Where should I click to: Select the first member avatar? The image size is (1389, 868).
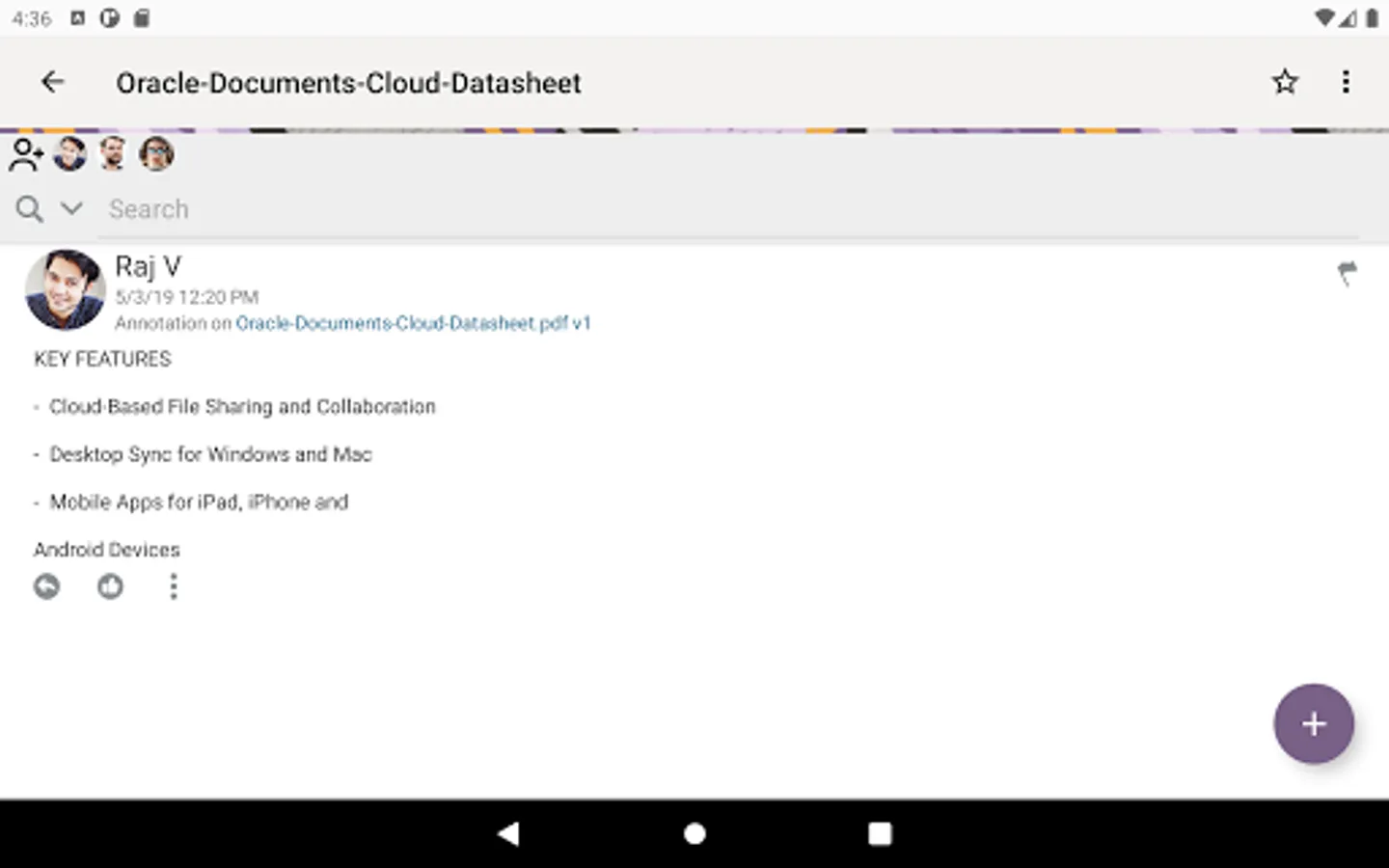69,153
